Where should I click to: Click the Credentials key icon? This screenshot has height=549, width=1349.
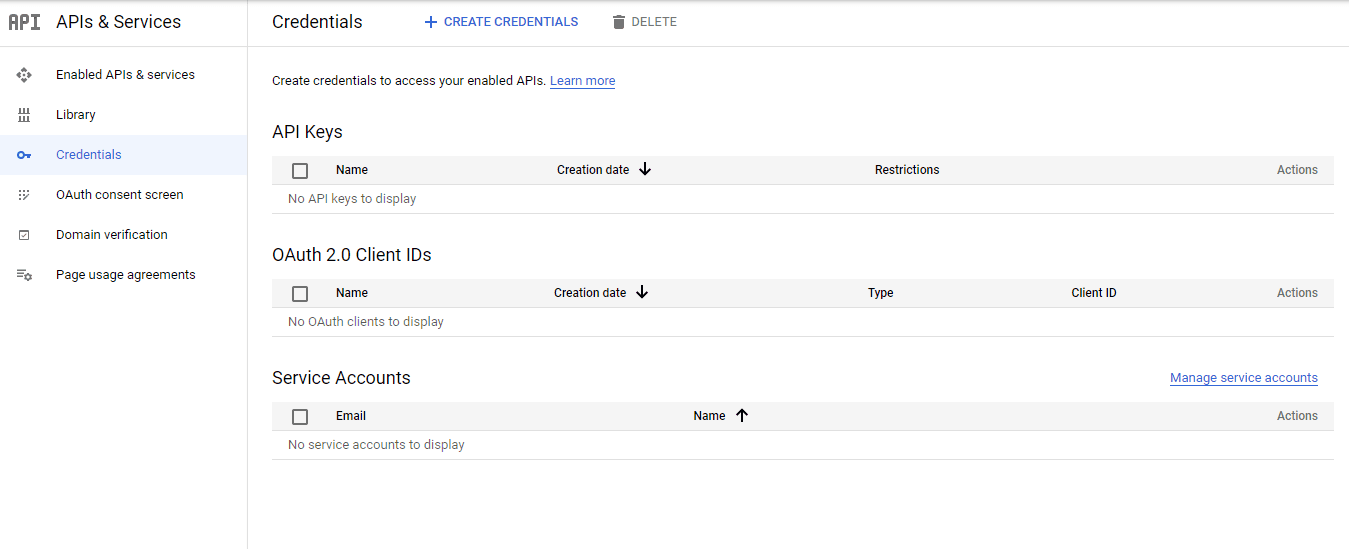click(x=24, y=155)
